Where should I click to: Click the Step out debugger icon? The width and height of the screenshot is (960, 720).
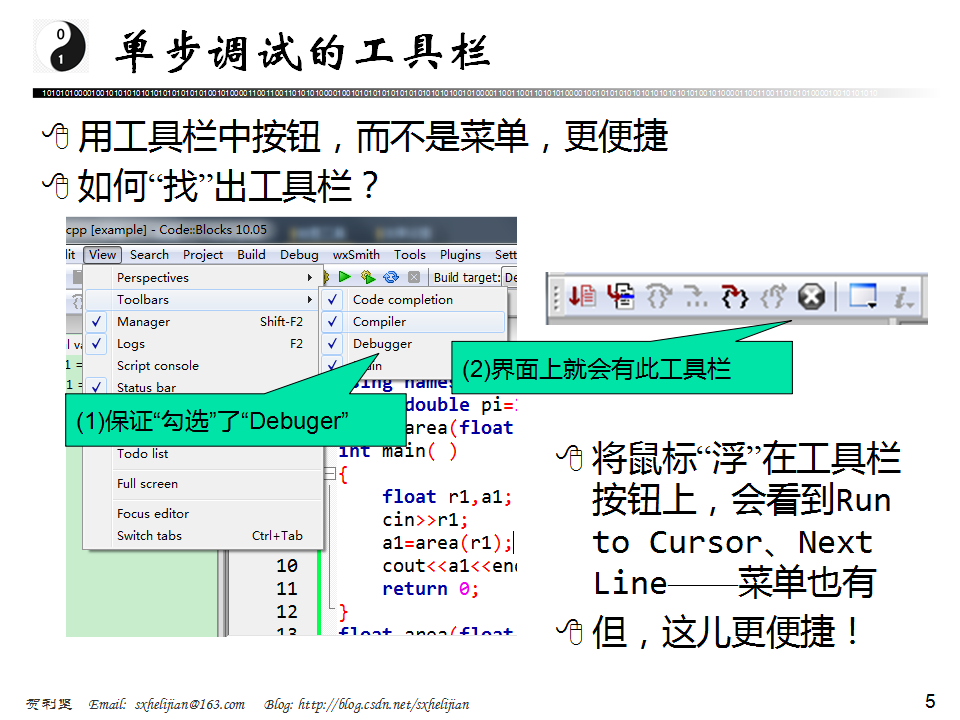click(x=773, y=297)
